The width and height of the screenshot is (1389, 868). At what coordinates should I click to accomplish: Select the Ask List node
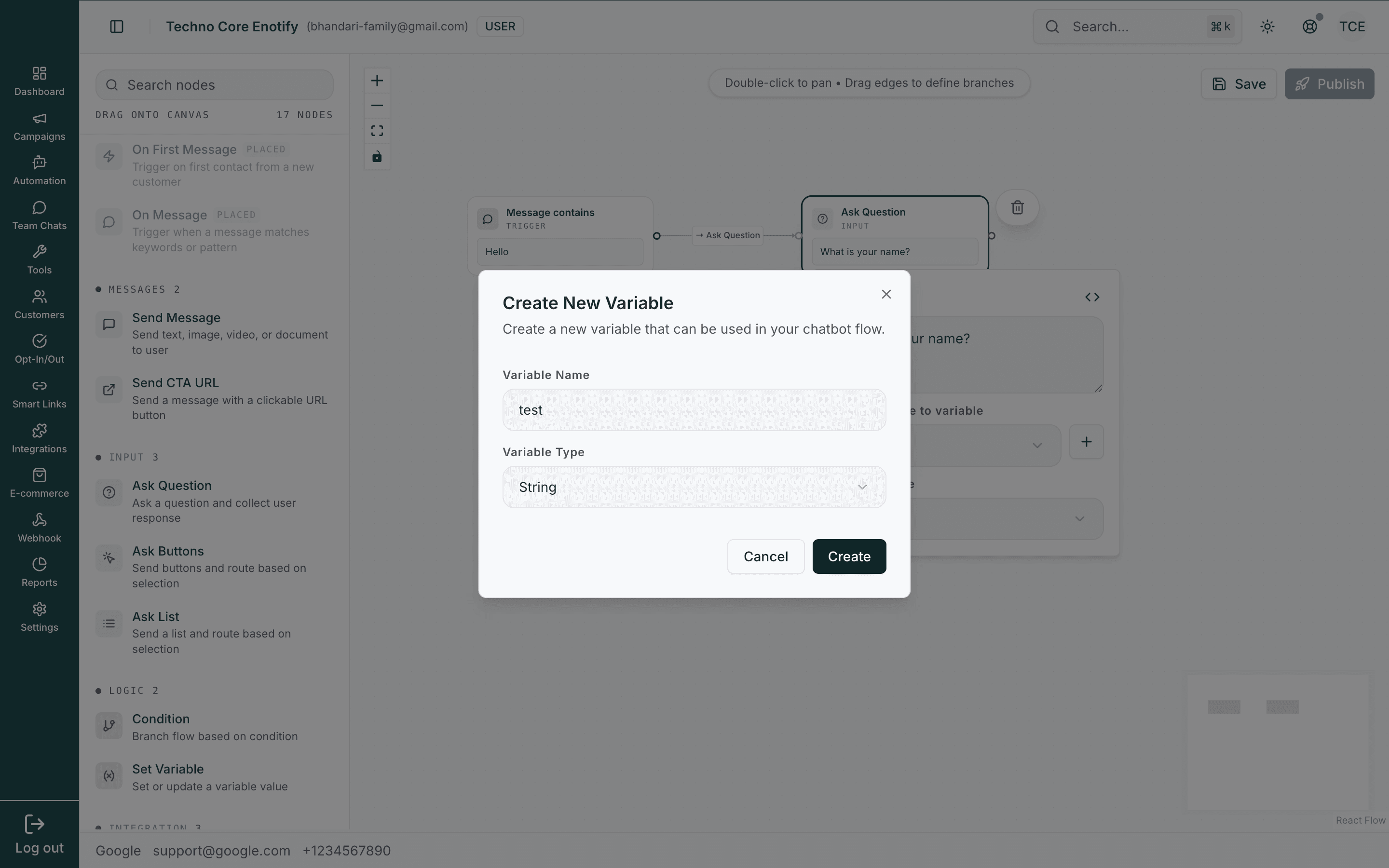[x=214, y=632]
